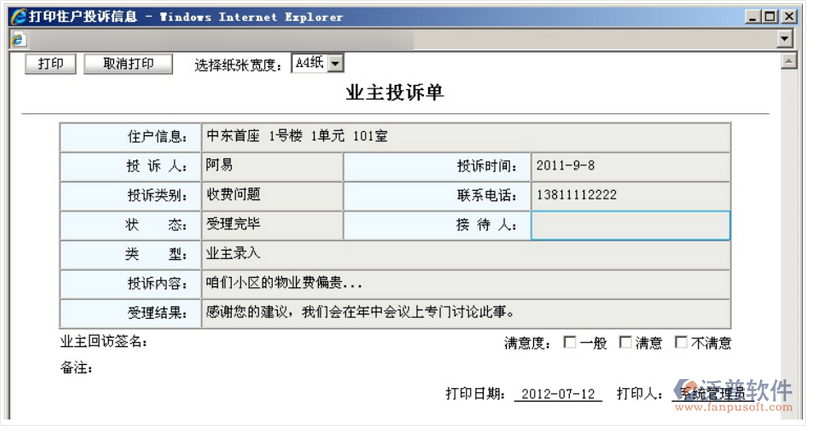Click the 备注 label
This screenshot has height=431, width=818.
click(76, 368)
